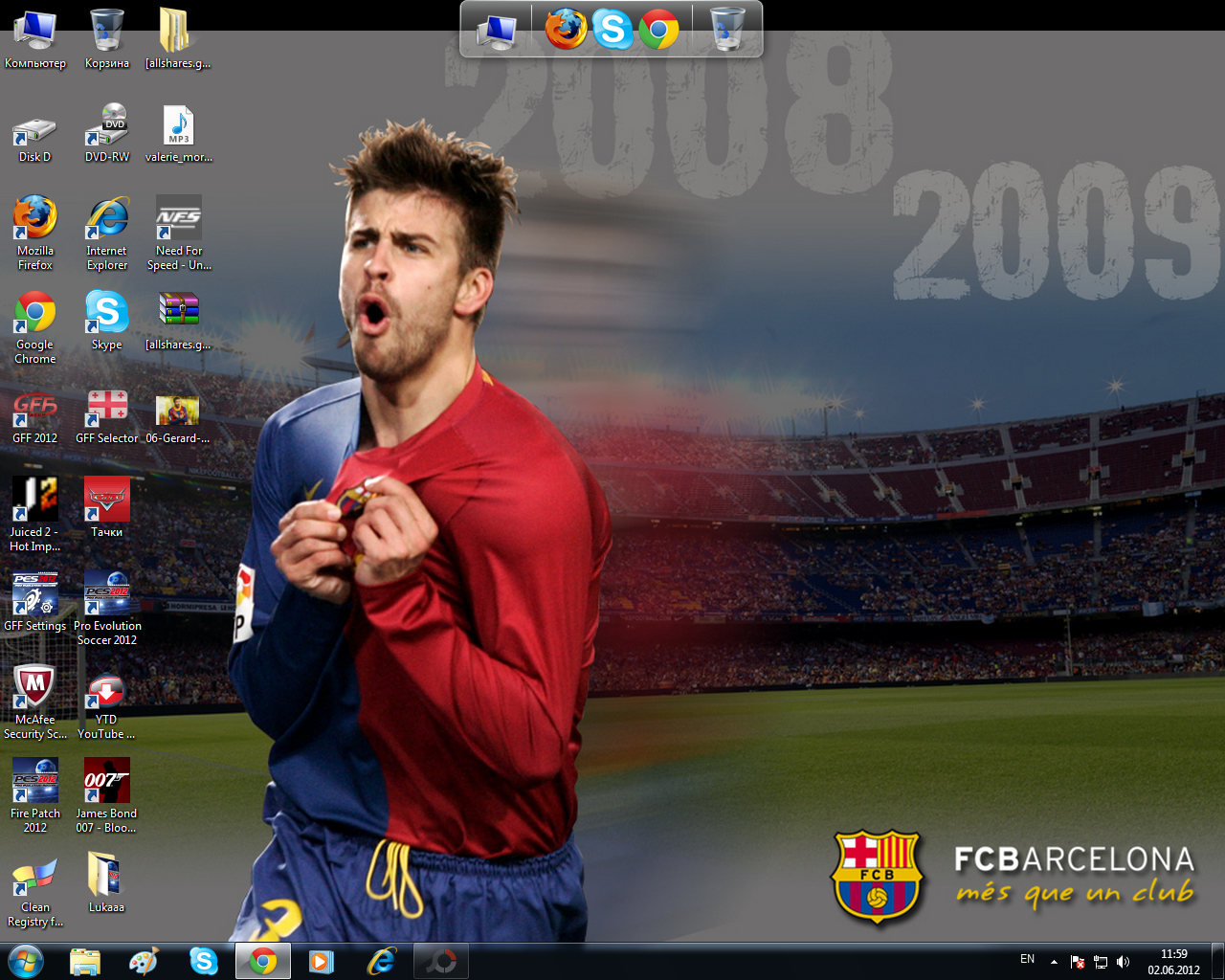Image resolution: width=1225 pixels, height=980 pixels.
Task: Select the GFF 2012 shortcut
Action: 35,418
